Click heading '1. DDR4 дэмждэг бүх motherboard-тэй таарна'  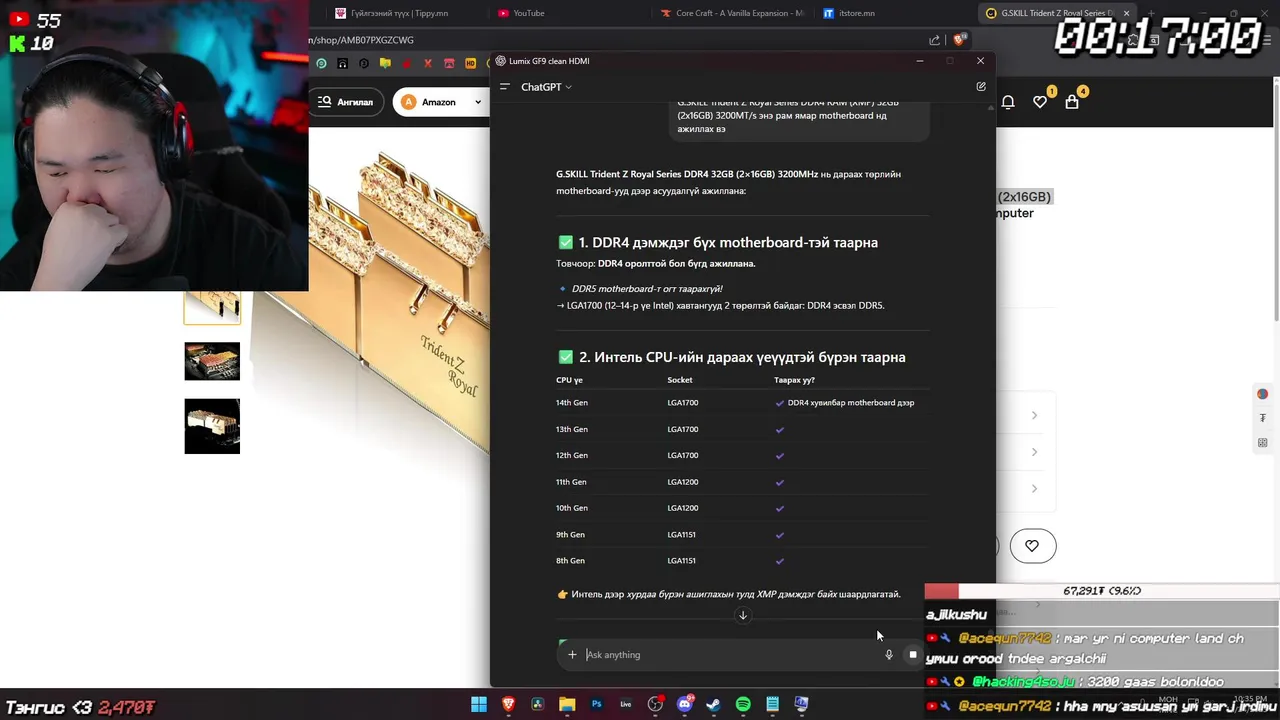pyautogui.click(x=728, y=242)
